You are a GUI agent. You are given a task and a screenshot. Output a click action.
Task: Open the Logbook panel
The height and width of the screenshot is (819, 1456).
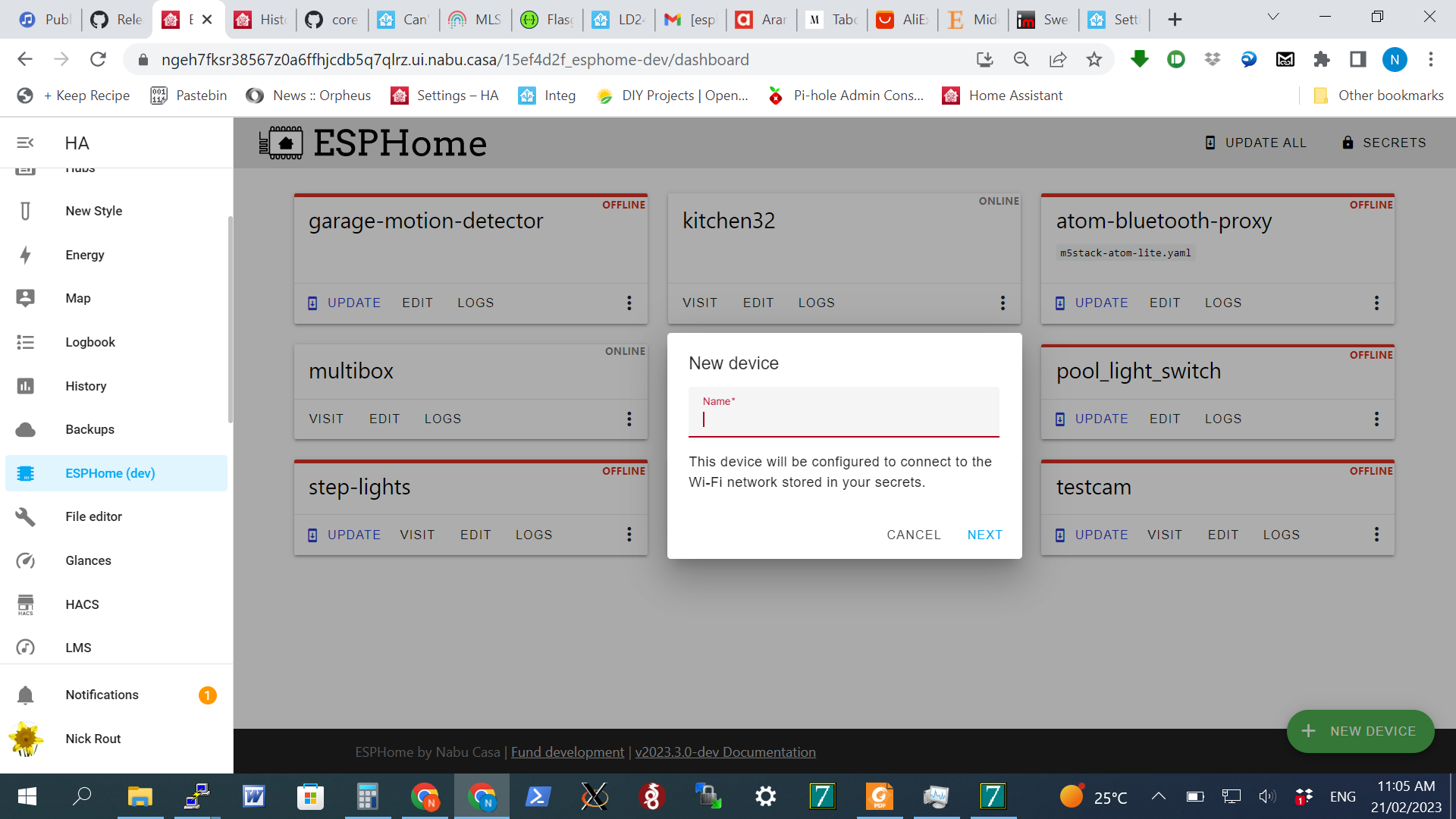pos(89,342)
